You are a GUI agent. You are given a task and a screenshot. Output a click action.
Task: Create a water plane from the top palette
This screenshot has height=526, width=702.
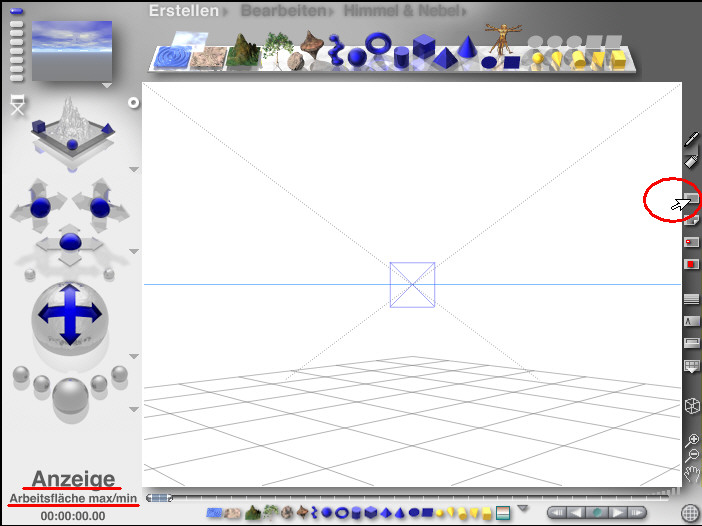(172, 57)
